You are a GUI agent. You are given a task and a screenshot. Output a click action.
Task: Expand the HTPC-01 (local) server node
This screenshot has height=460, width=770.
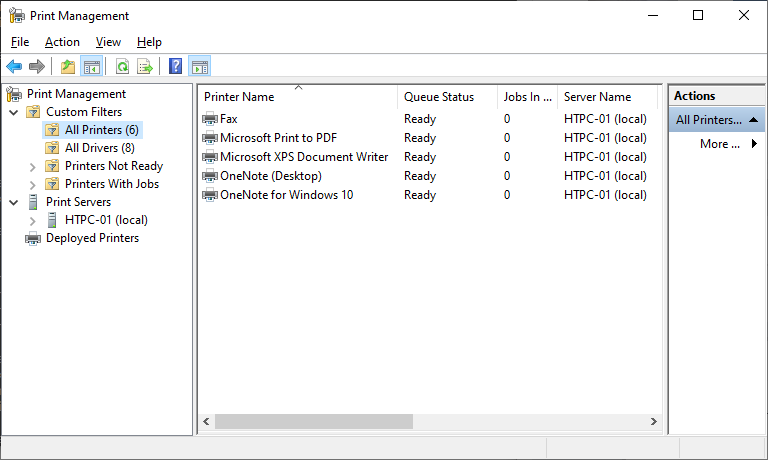pyautogui.click(x=32, y=221)
